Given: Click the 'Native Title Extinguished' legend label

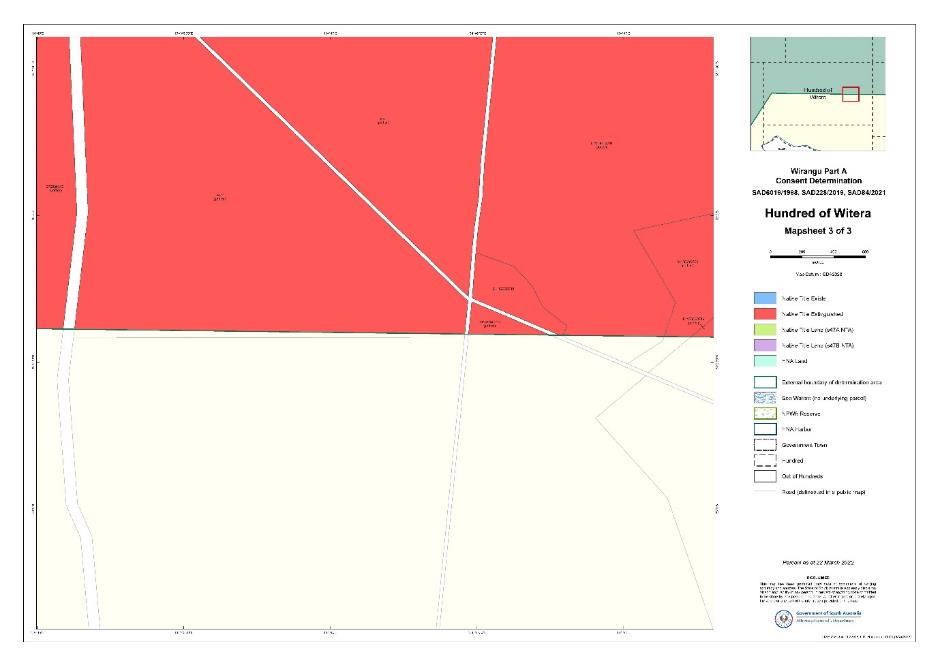Looking at the screenshot, I should point(812,314).
